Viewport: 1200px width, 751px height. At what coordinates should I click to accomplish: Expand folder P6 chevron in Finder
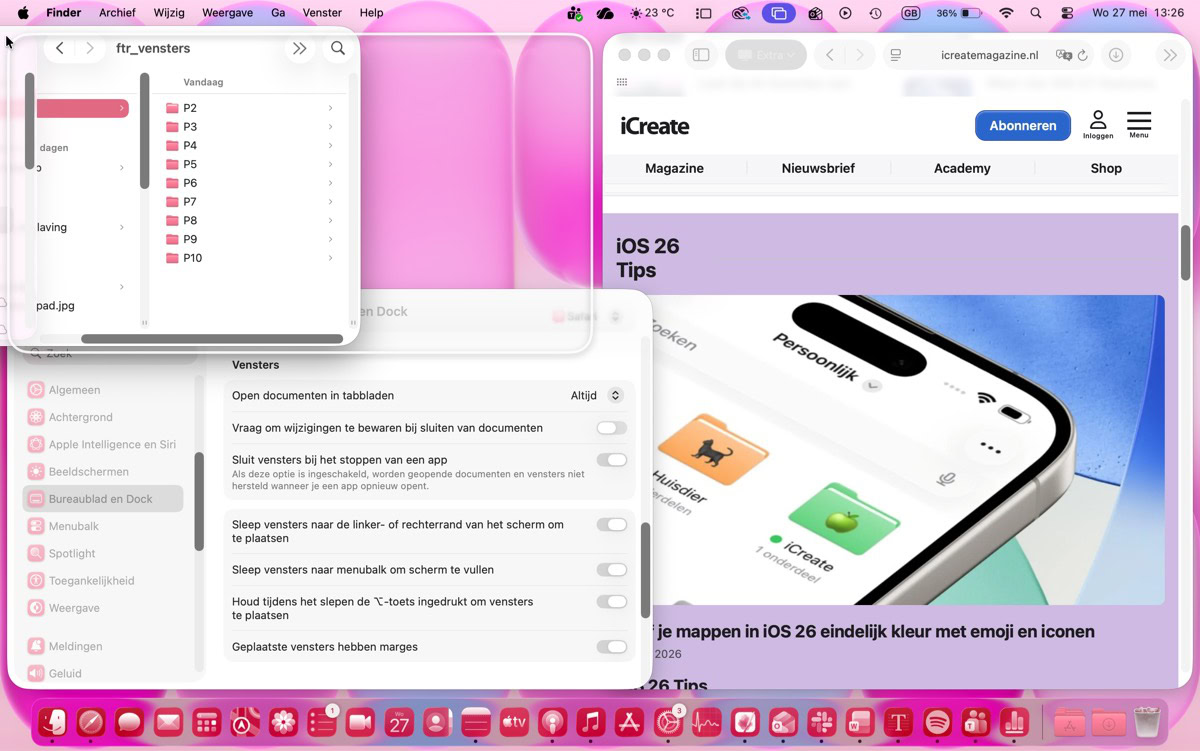click(330, 183)
